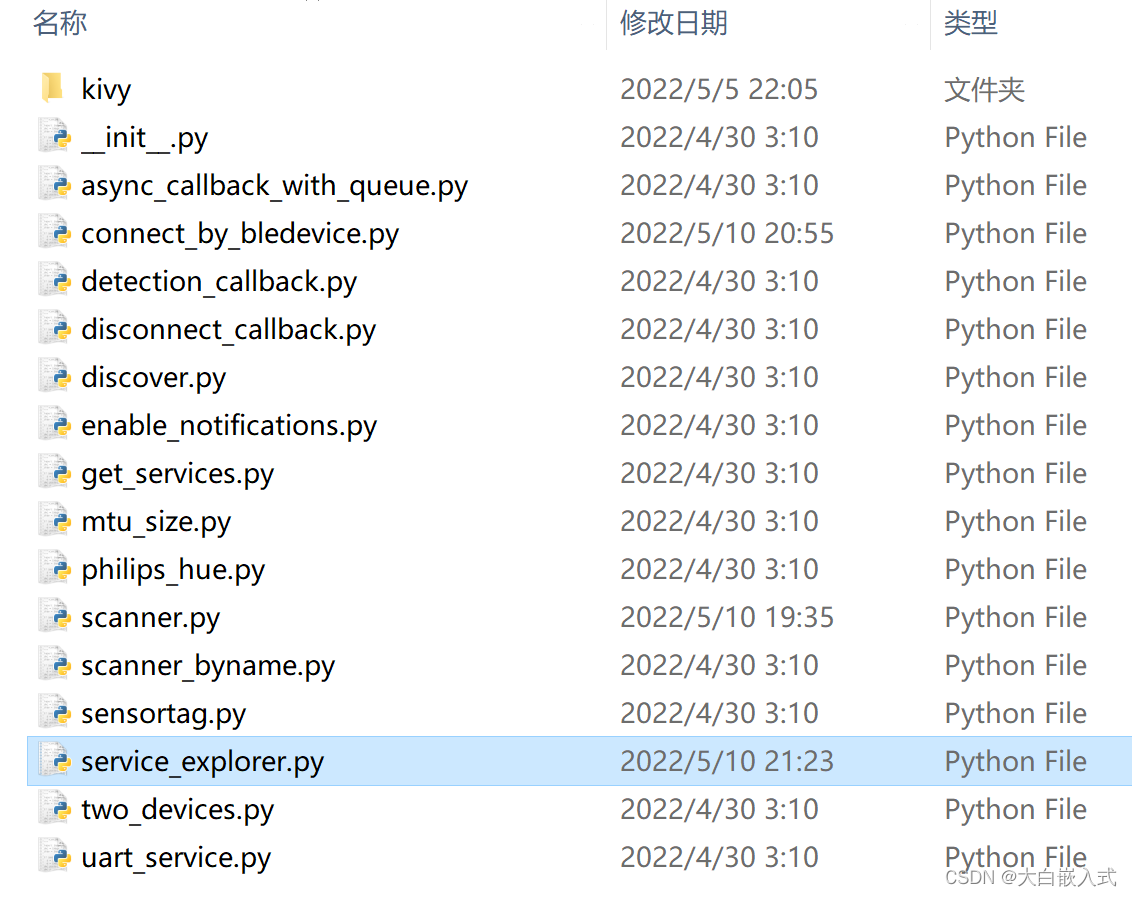Sort files by 名称 column header
1132x897 pixels.
[x=60, y=23]
